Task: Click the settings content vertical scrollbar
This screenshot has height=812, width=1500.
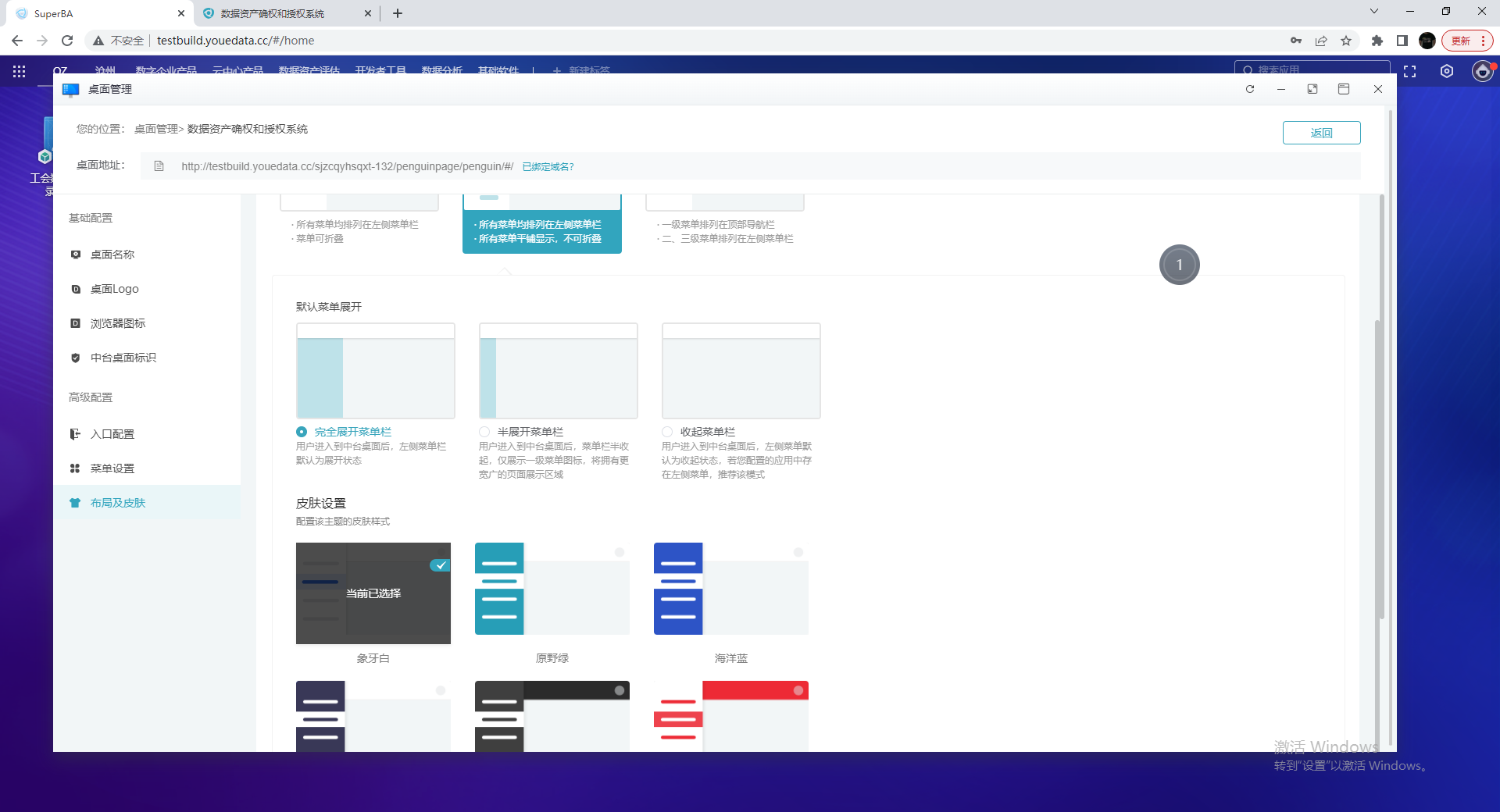Action: pos(1380,406)
